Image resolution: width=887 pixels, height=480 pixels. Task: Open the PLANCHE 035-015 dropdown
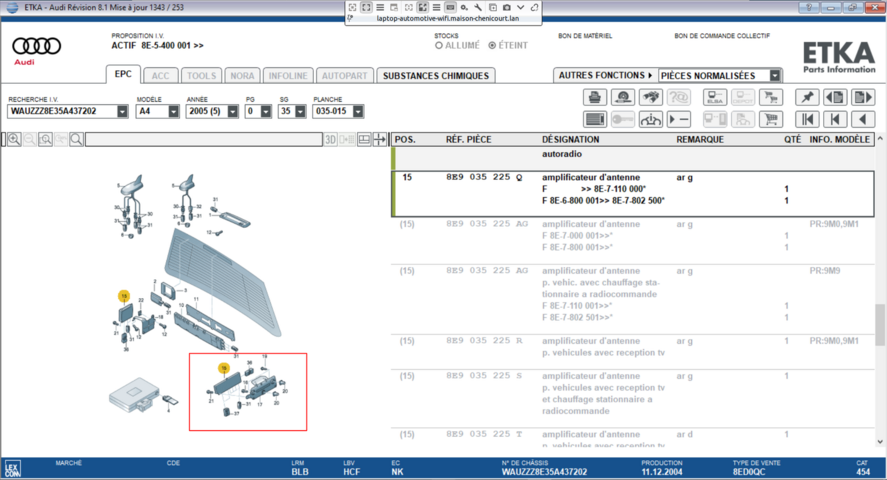[x=358, y=111]
